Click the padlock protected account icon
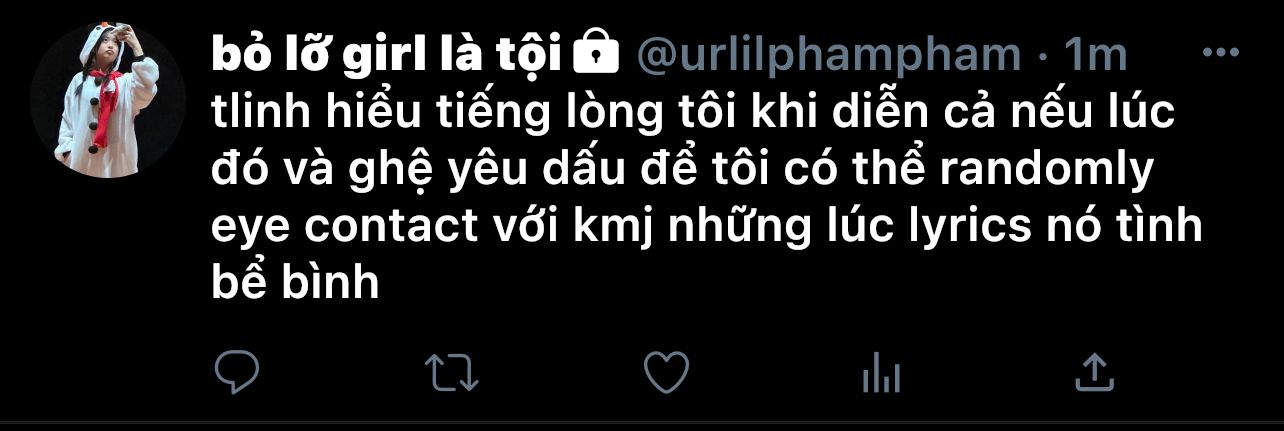 597,53
